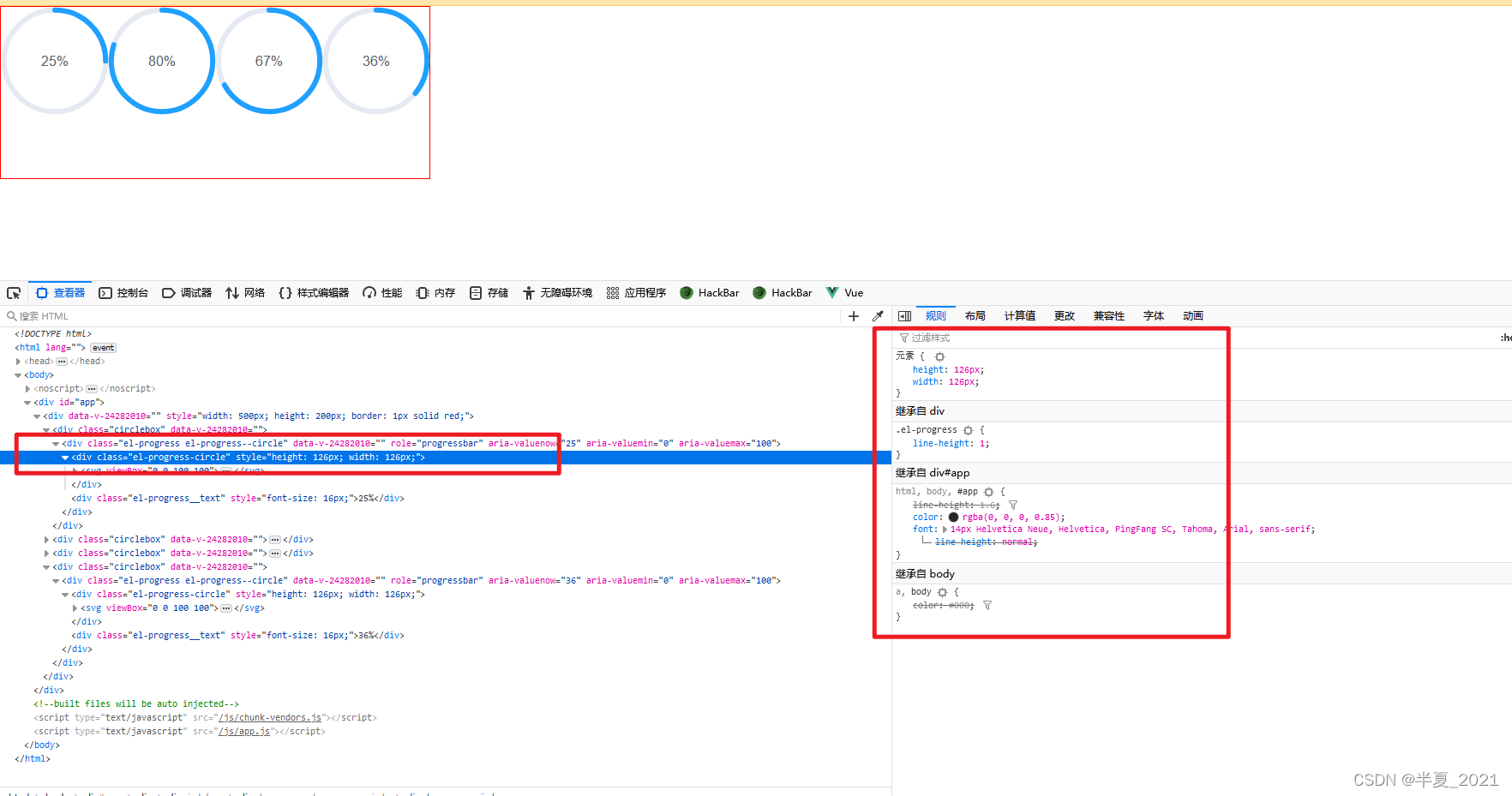The height and width of the screenshot is (796, 1512).
Task: Open the /js/app.js script link
Action: click(x=244, y=732)
